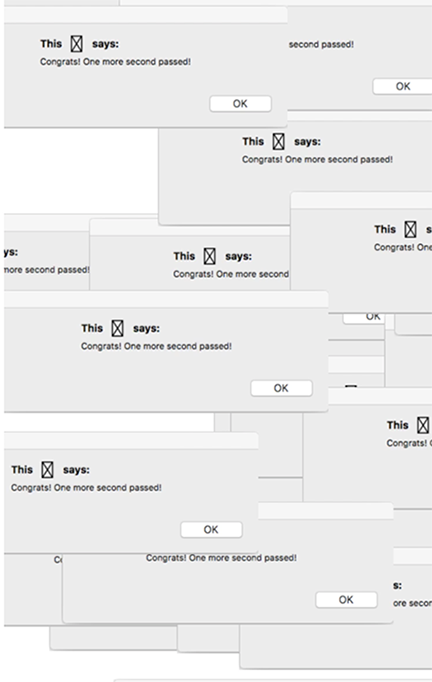This screenshot has height=682, width=432.
Task: Select the boxed X icon in the right-edge dialog with cut-off "Congrats! One"
Action: 410,229
